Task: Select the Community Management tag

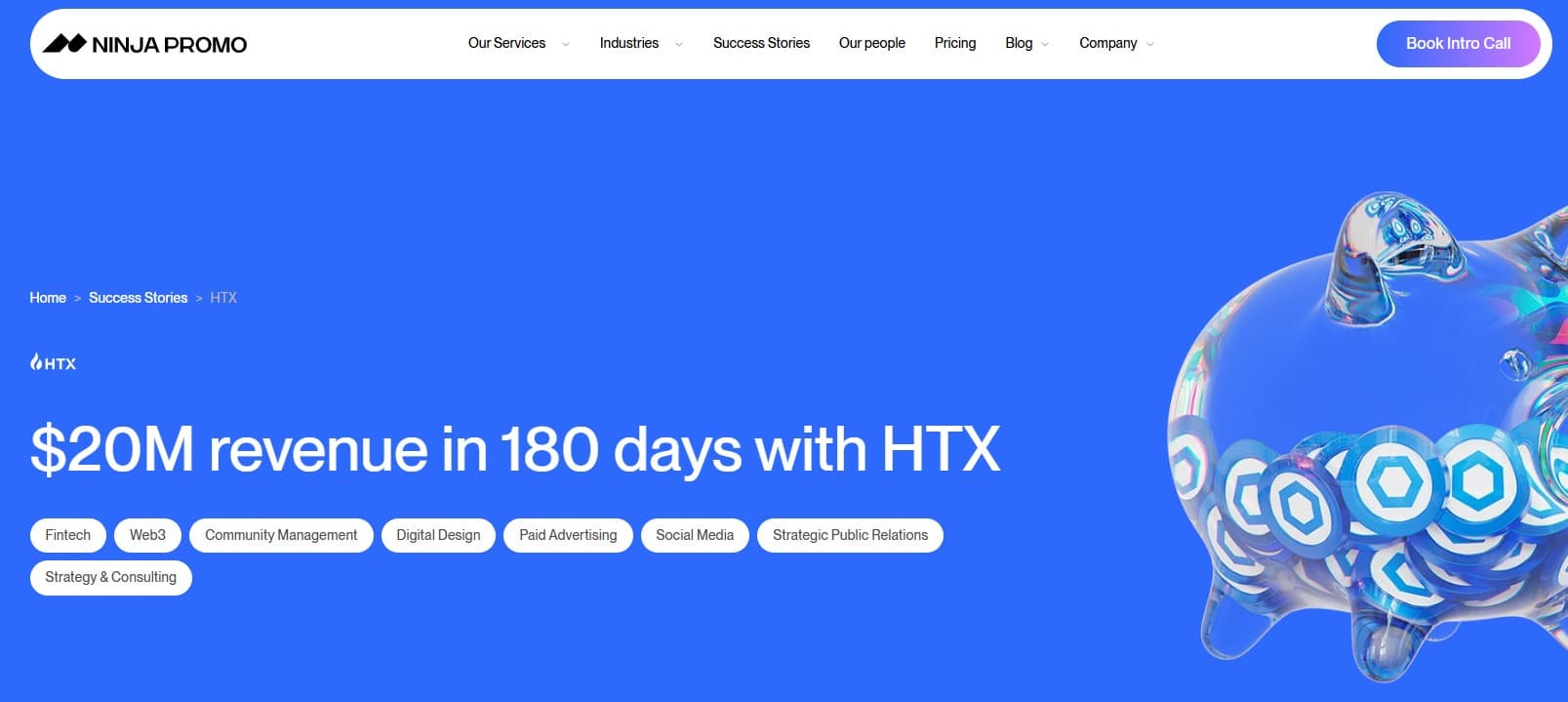Action: click(281, 535)
